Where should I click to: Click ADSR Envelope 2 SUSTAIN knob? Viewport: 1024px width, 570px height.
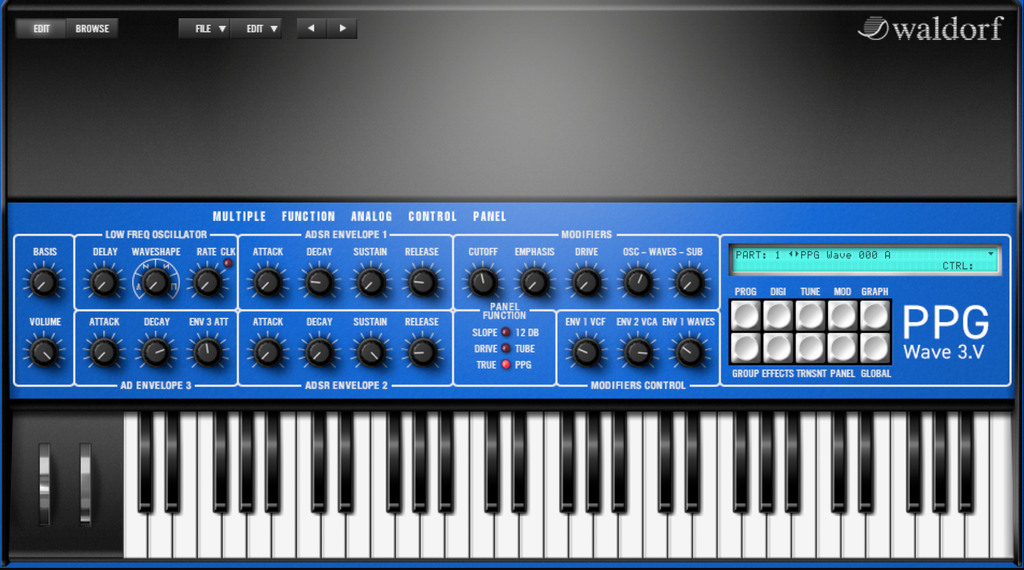coord(370,353)
